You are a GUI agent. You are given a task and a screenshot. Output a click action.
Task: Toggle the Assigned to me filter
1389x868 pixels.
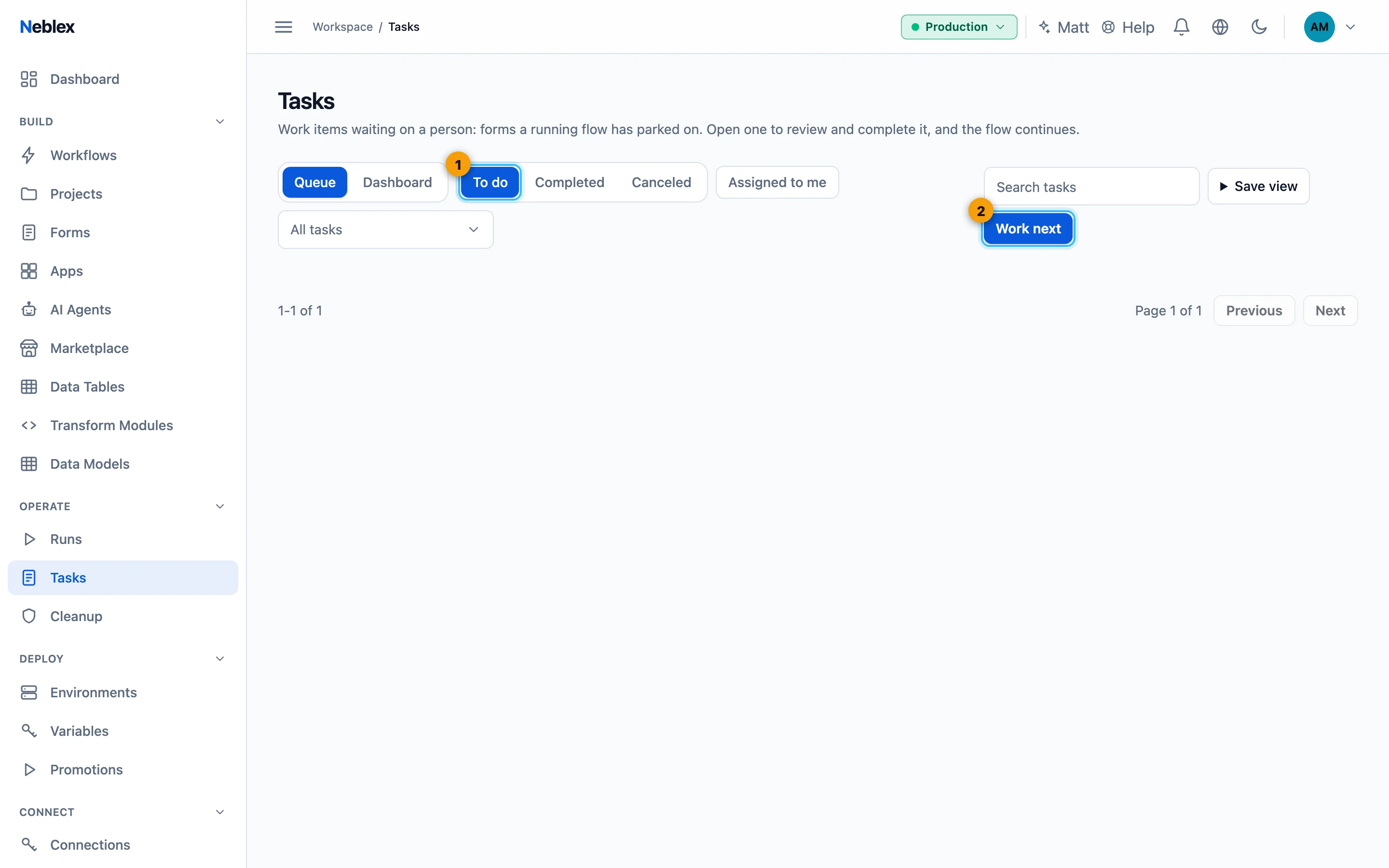[x=777, y=183]
